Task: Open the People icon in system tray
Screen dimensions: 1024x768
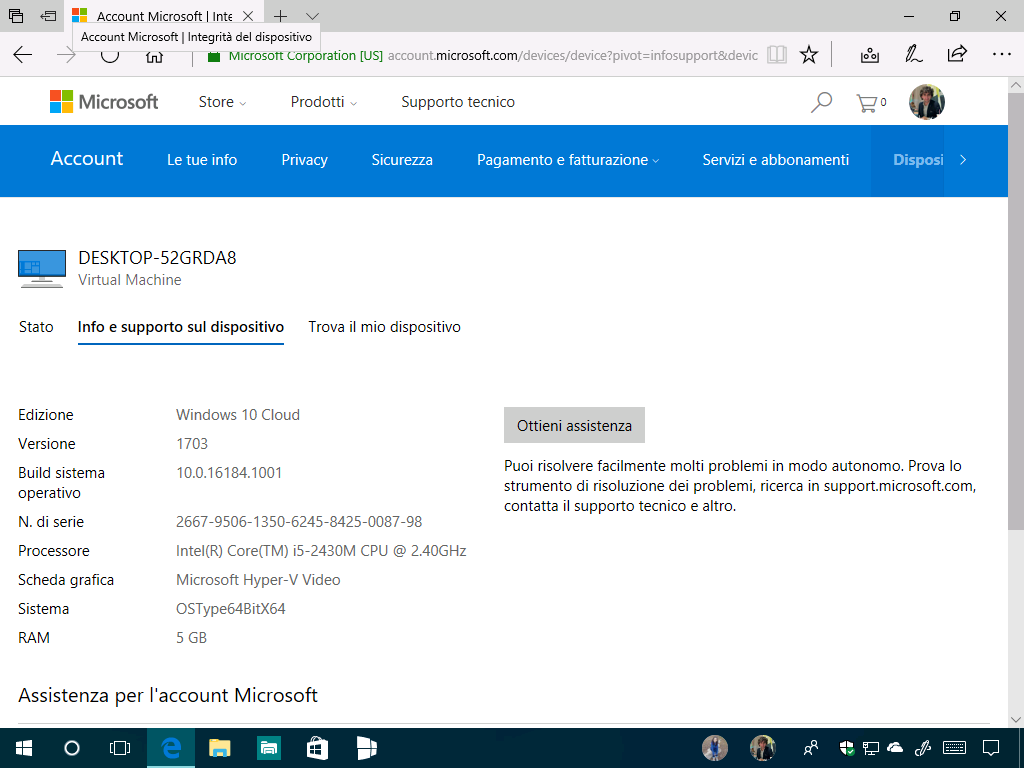Action: 811,748
